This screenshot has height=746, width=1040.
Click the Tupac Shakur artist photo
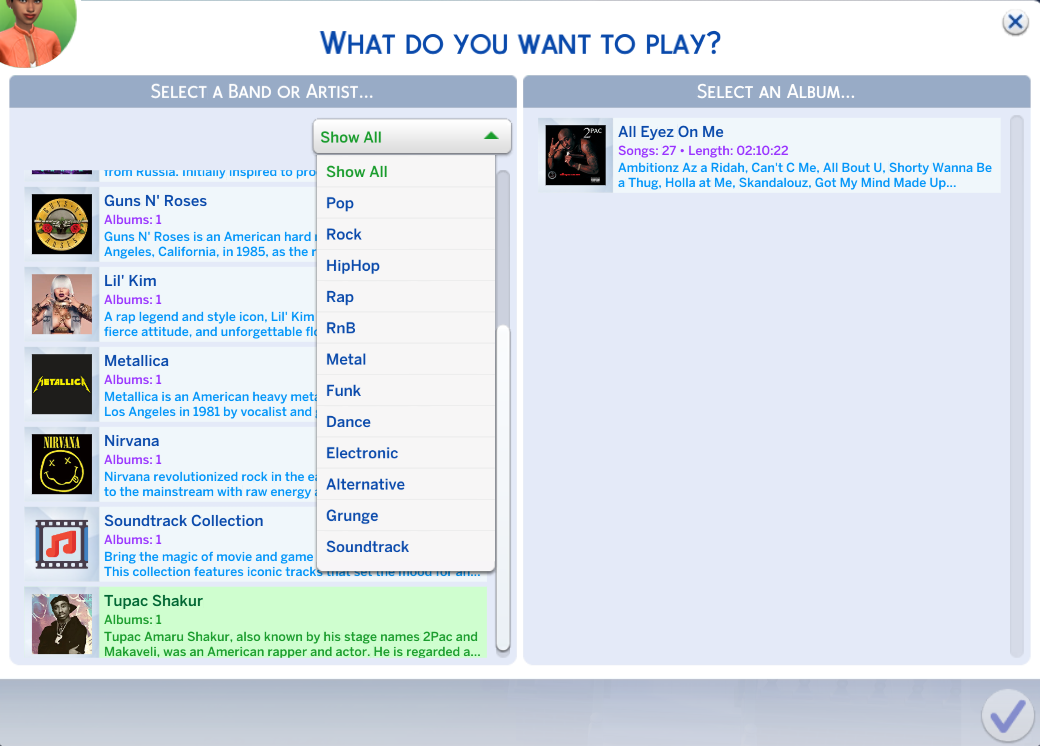62,624
